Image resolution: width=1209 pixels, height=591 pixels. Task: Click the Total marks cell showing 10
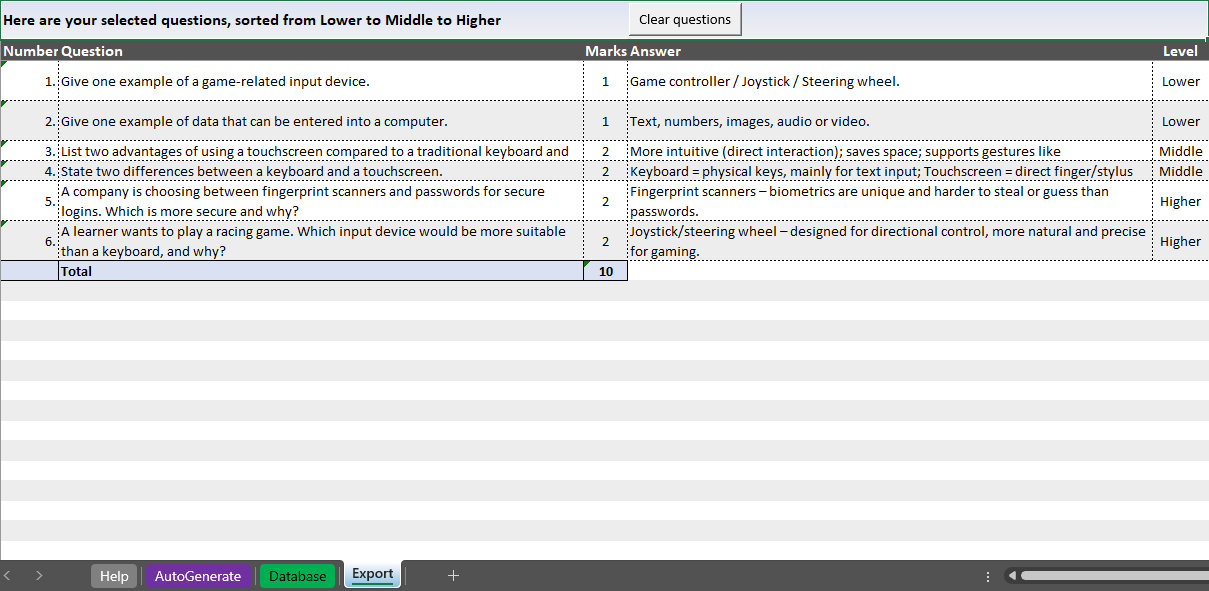tap(605, 271)
